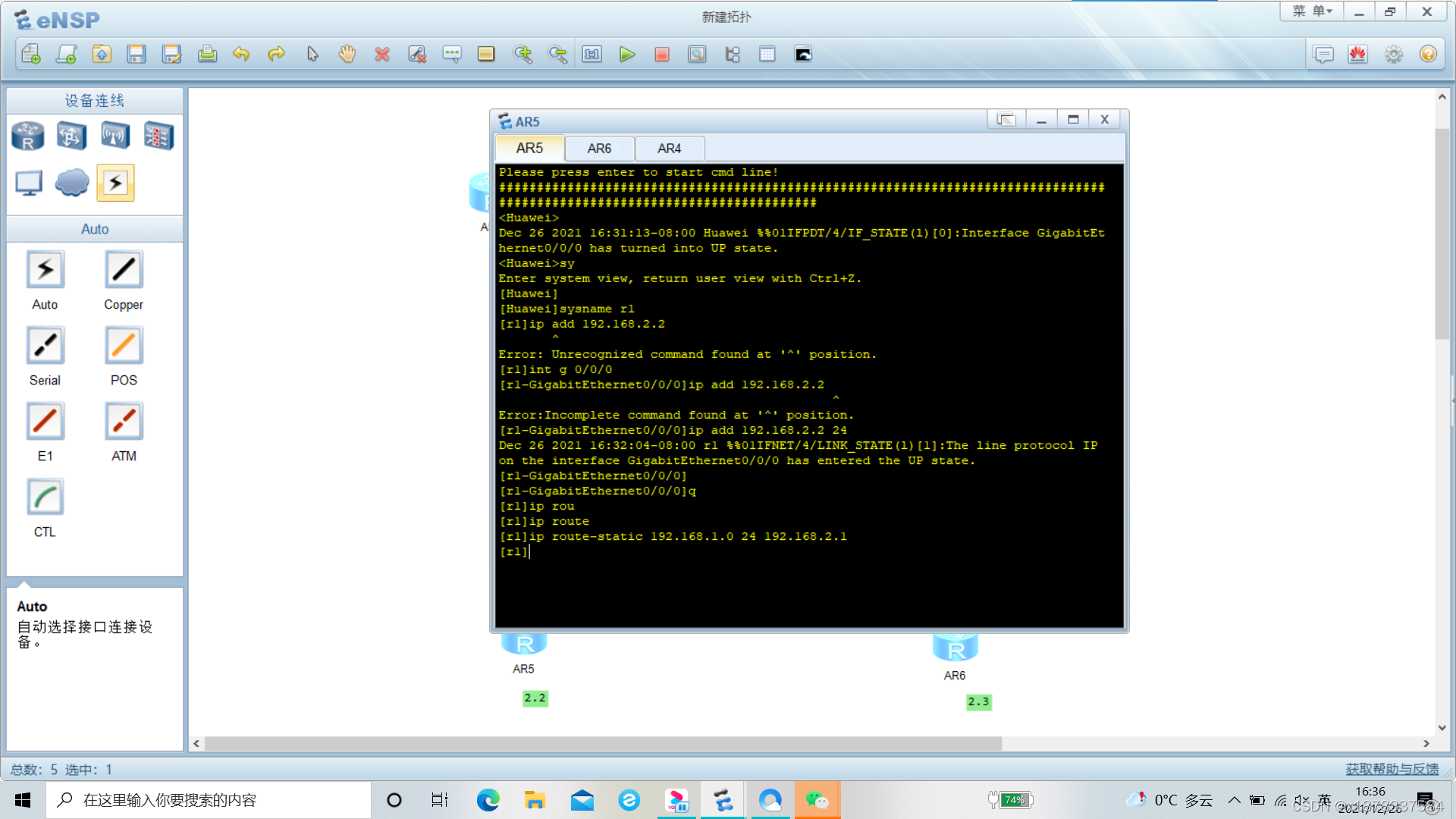
Task: Start devices with green play button
Action: [627, 54]
